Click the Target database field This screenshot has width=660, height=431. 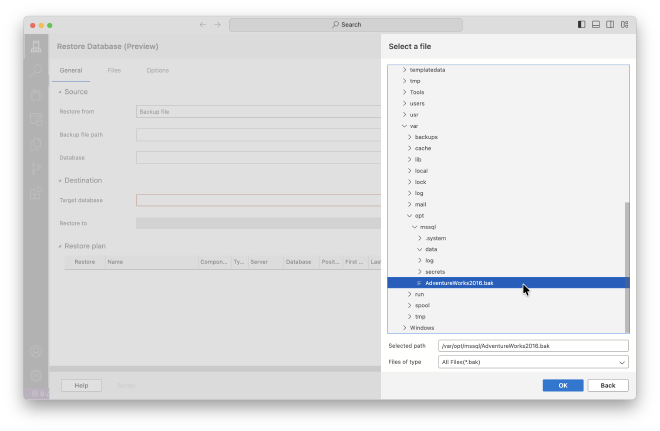258,200
